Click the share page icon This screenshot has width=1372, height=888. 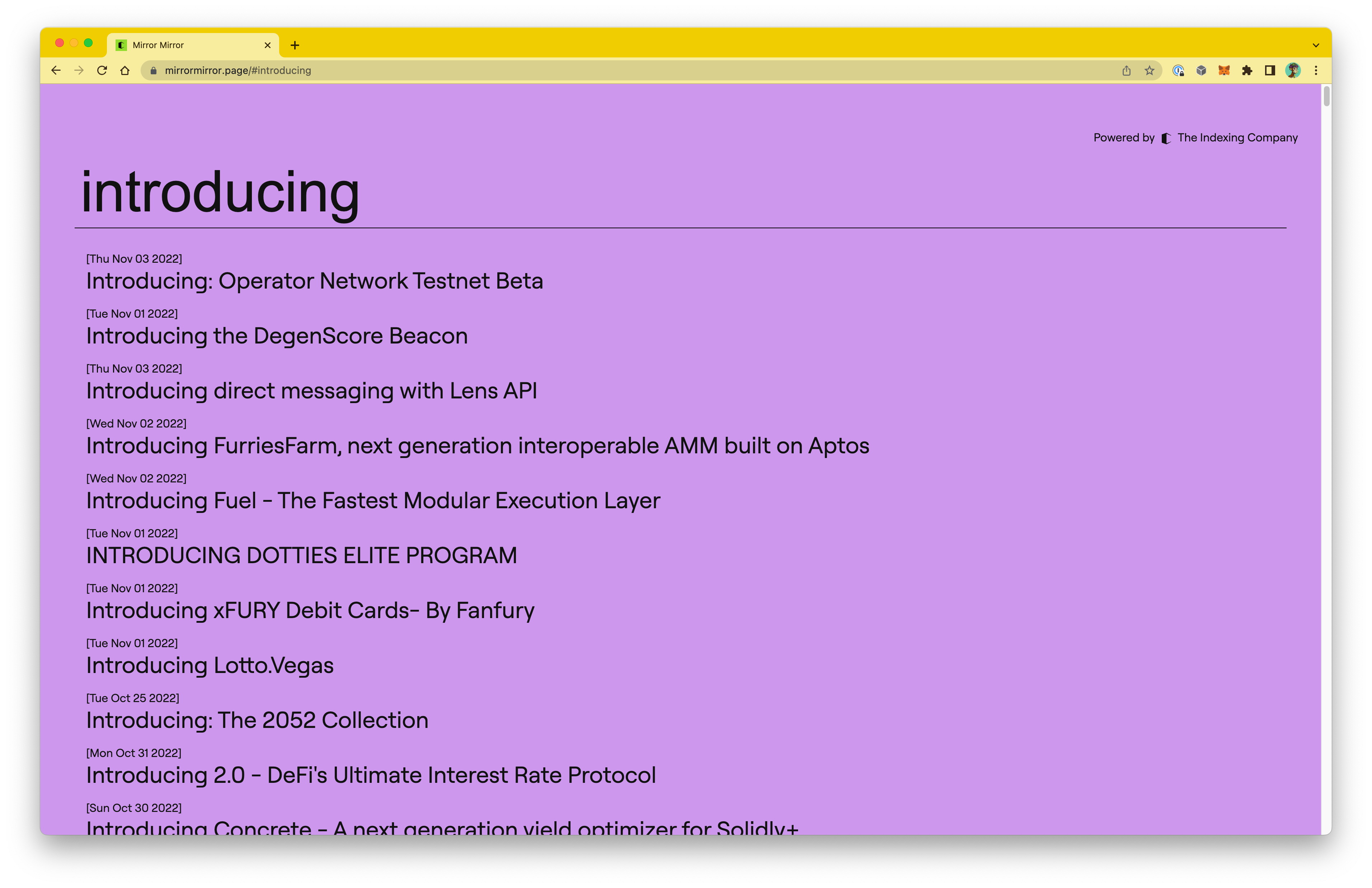1126,70
